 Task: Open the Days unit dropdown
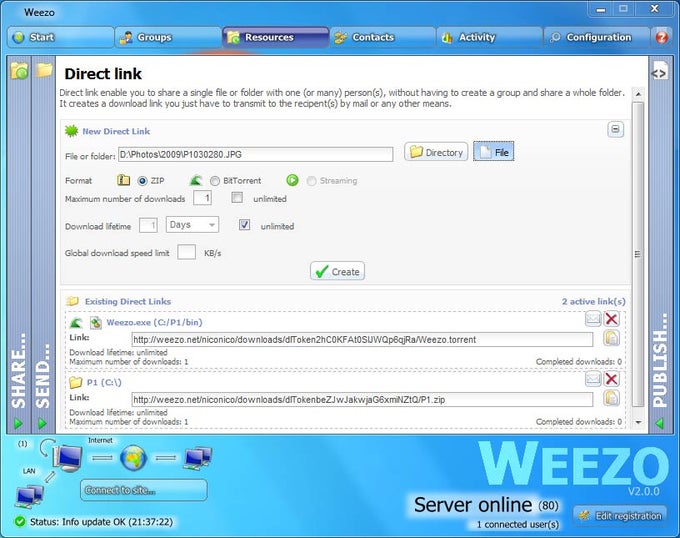pyautogui.click(x=192, y=225)
